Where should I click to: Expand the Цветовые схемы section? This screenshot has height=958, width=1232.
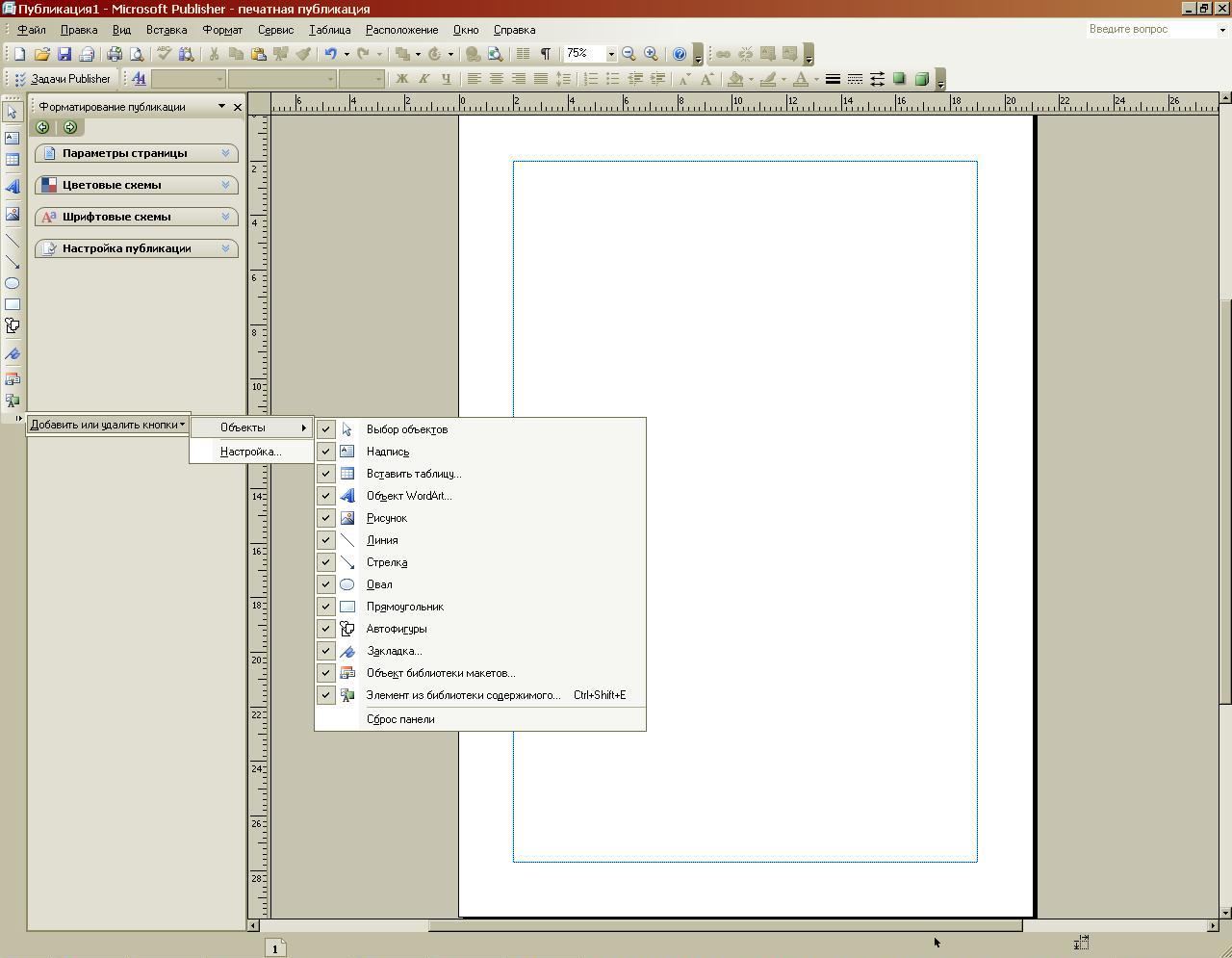tap(136, 185)
